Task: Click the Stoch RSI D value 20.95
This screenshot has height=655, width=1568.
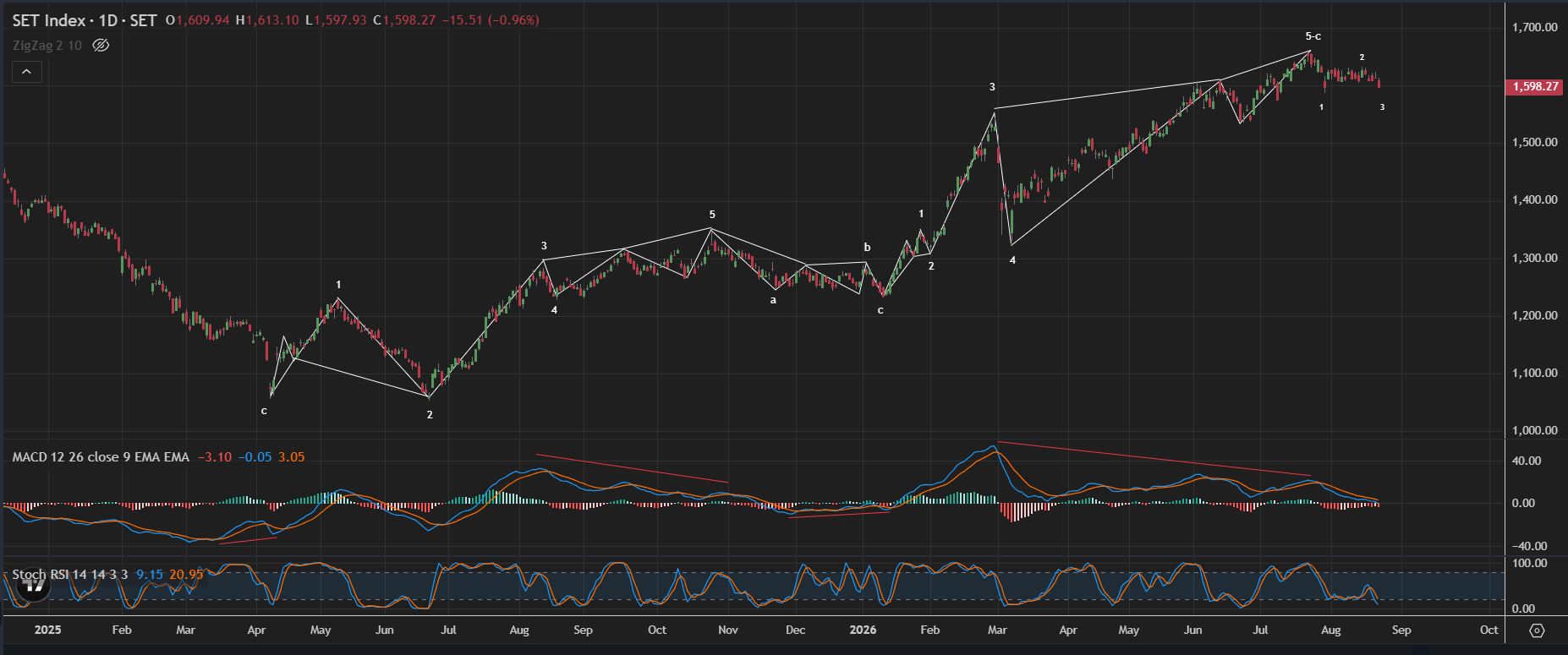Action: [186, 575]
